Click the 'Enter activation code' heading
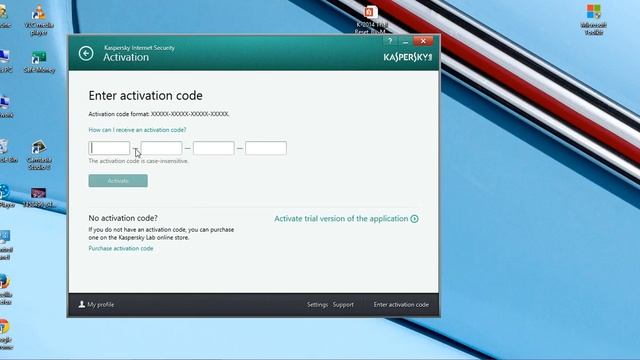The image size is (640, 360). (x=145, y=96)
